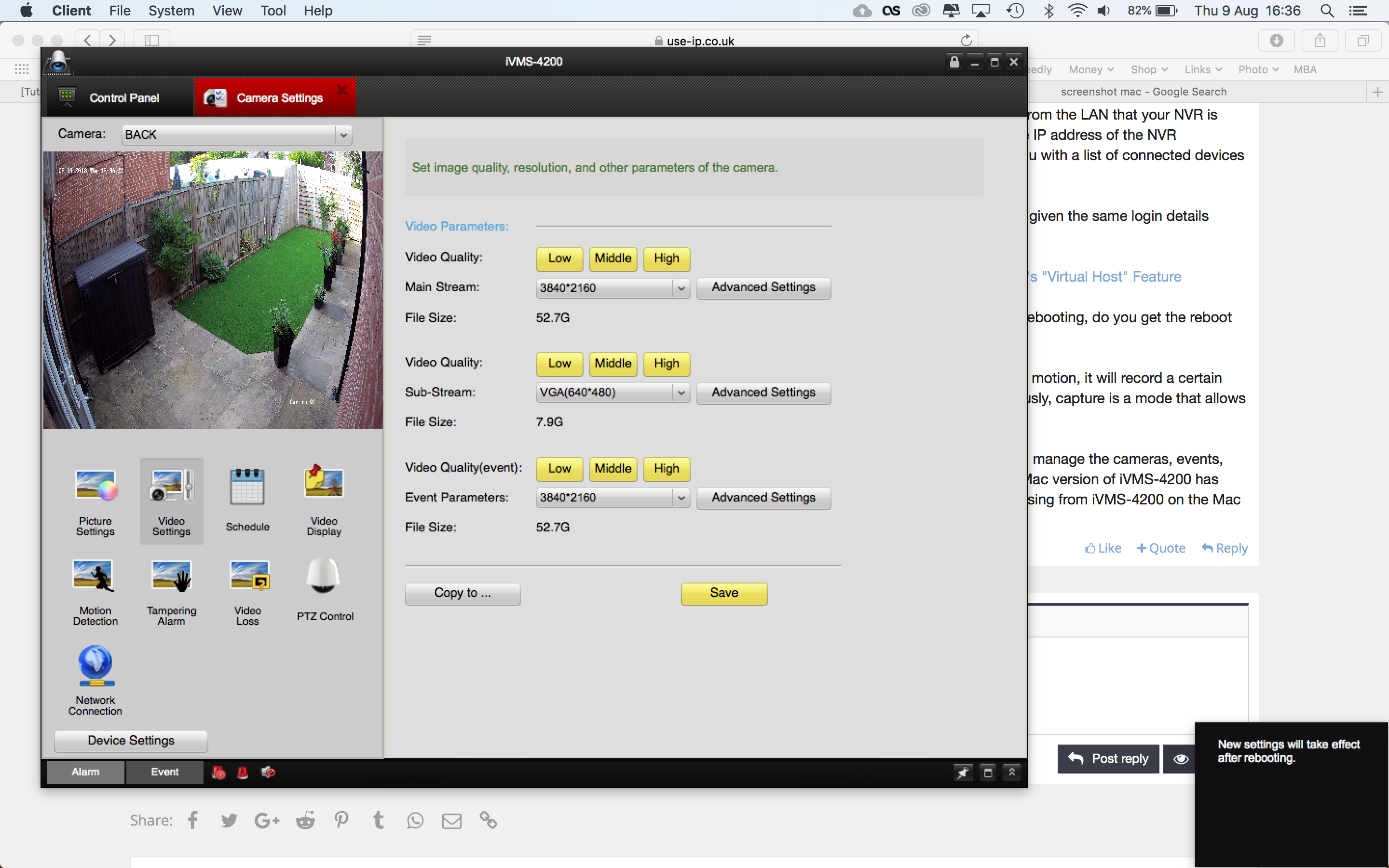The width and height of the screenshot is (1389, 868).
Task: Click the lock icon in iVMS title bar
Action: 954,62
